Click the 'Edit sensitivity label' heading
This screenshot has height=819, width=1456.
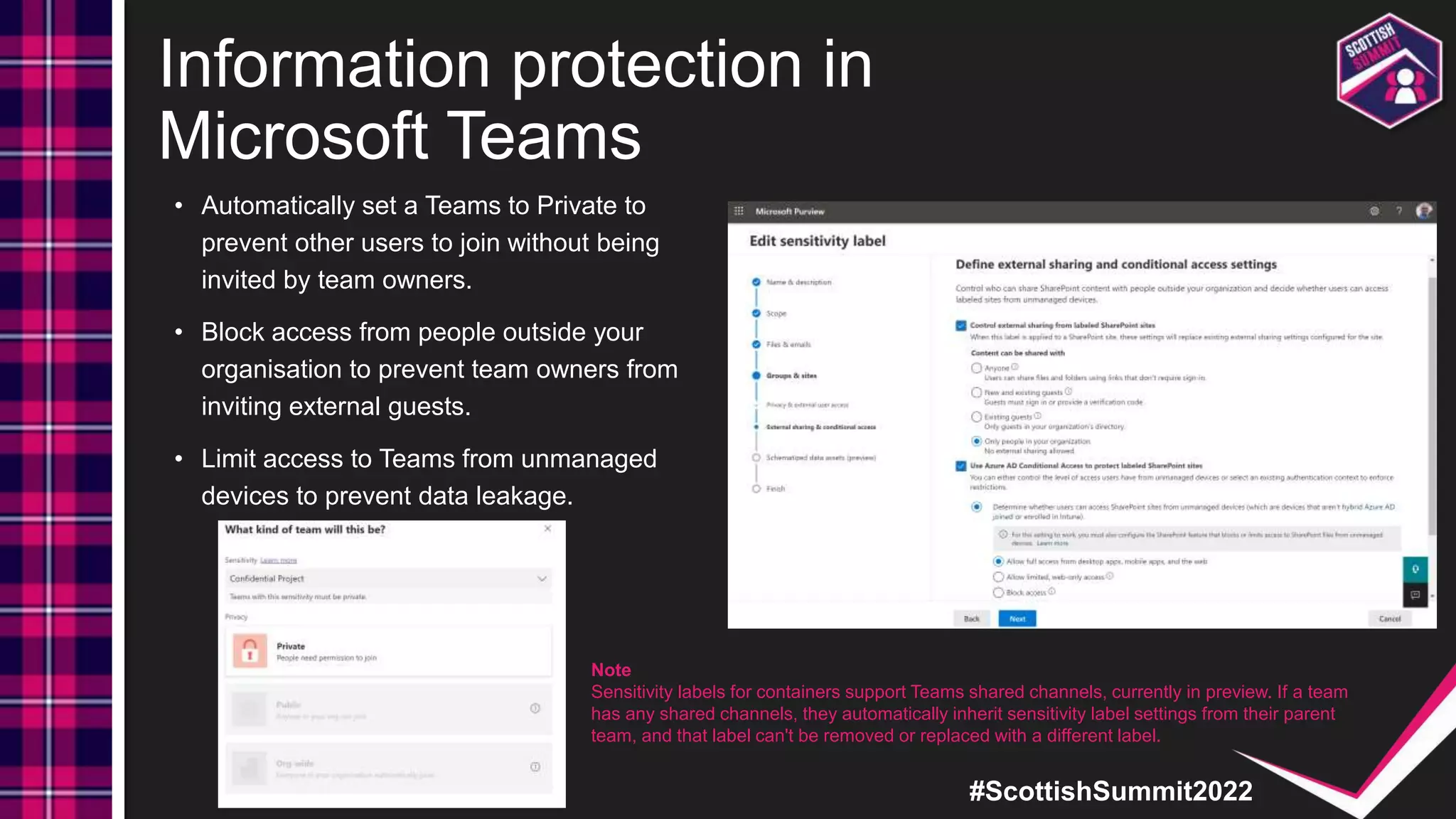click(x=818, y=241)
